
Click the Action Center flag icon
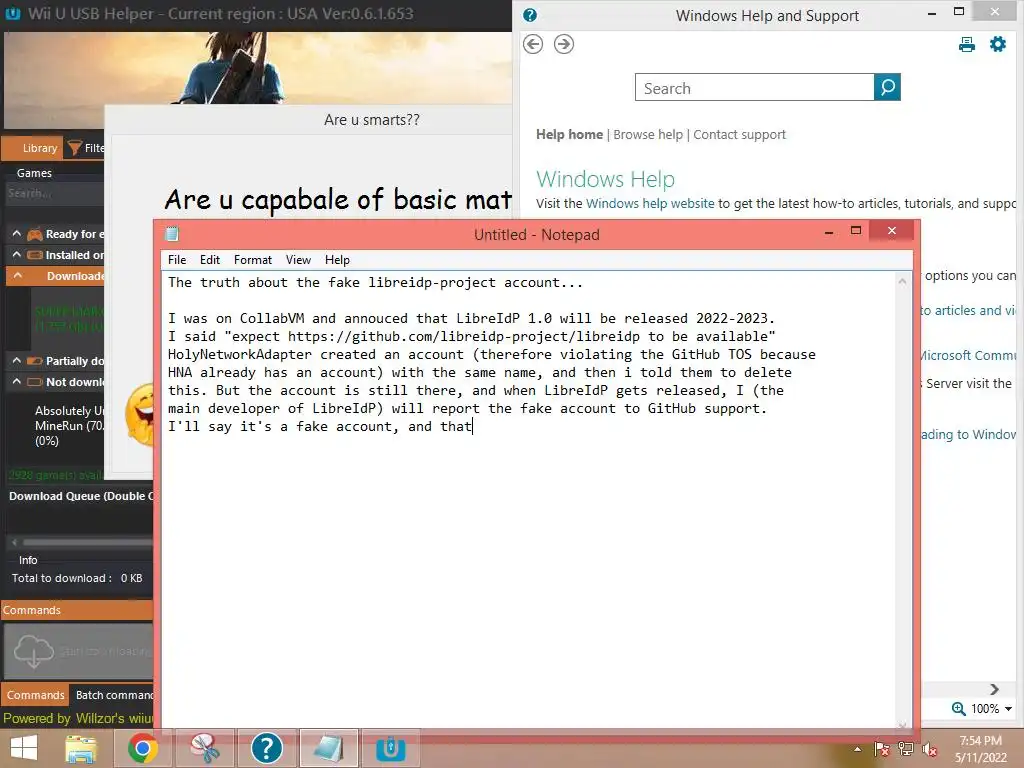click(x=882, y=749)
